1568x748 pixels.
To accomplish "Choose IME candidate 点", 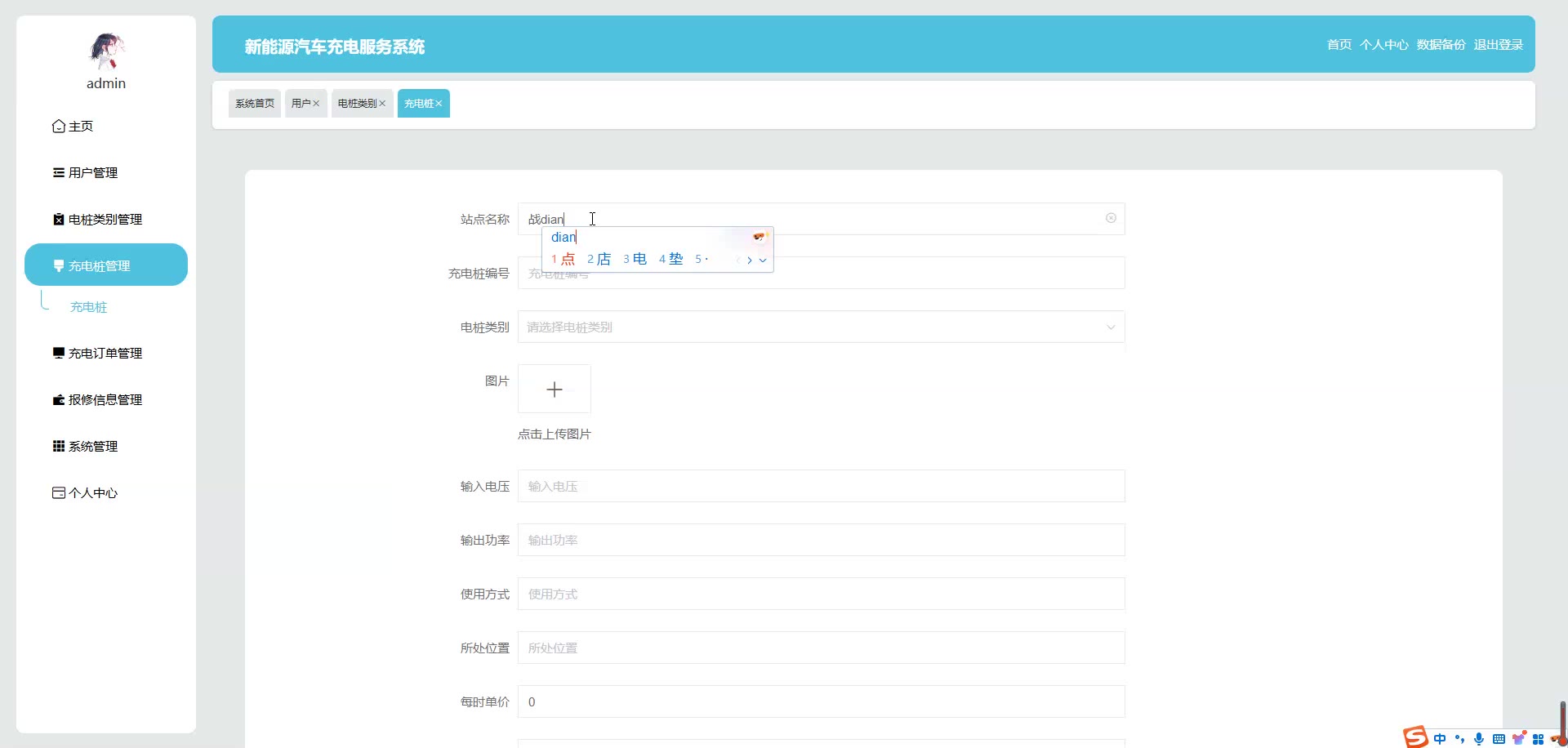I will pos(563,259).
